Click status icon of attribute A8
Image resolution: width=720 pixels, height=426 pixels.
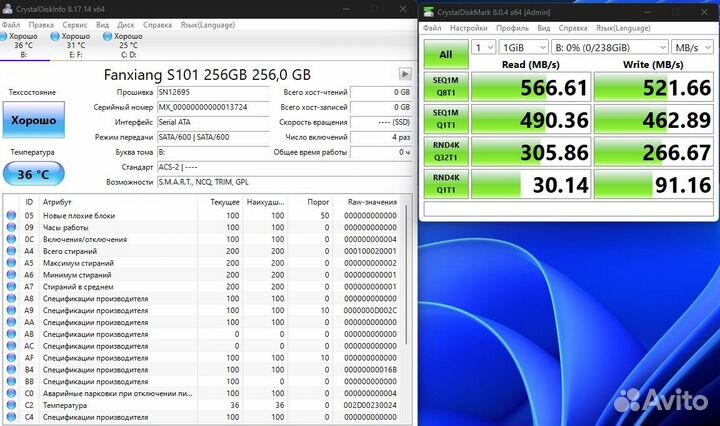pyautogui.click(x=11, y=298)
